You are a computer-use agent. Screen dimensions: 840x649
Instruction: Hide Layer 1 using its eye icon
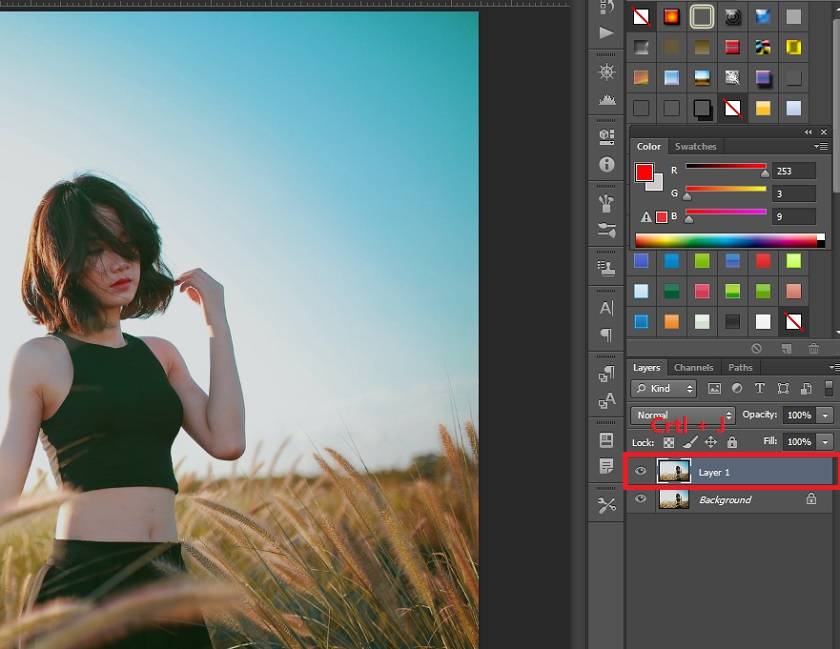pos(641,471)
